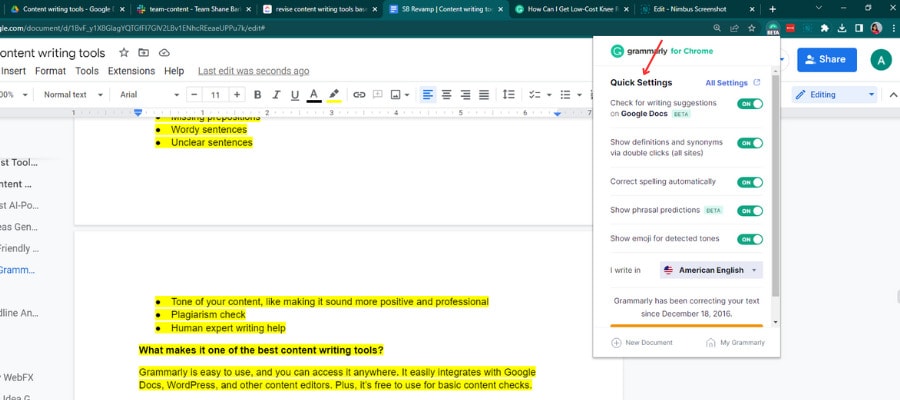Open the Help menu

coord(174,71)
